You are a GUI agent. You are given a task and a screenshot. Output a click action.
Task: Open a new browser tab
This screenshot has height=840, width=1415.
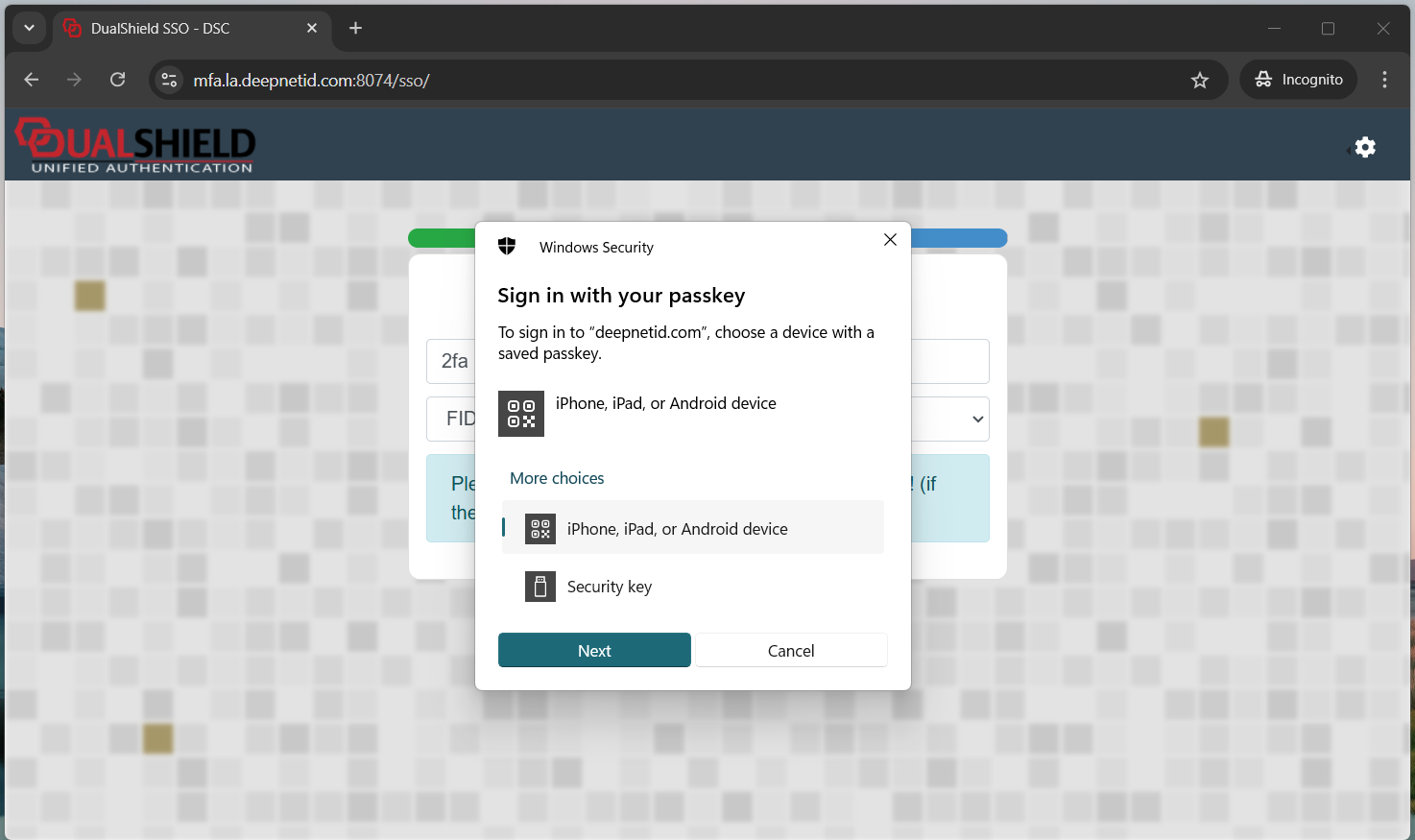coord(355,28)
